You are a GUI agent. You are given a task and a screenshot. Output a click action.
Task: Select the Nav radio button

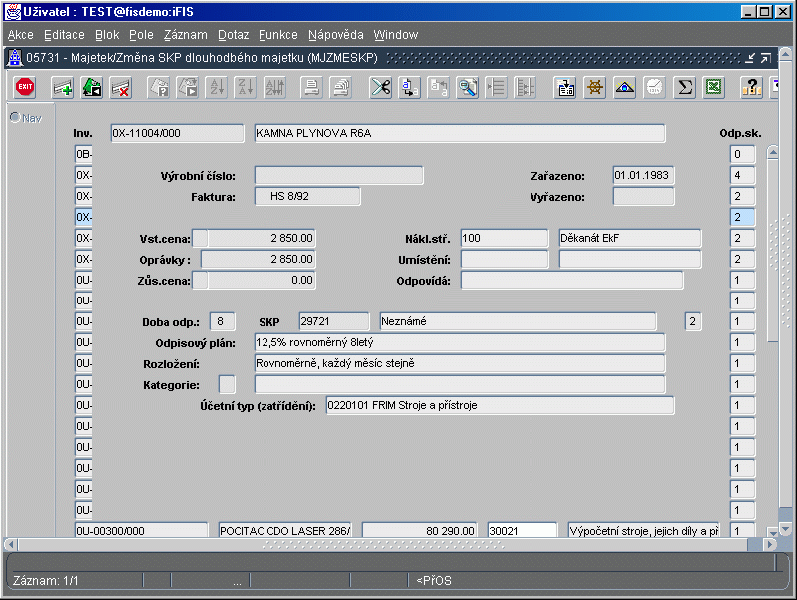pos(15,117)
